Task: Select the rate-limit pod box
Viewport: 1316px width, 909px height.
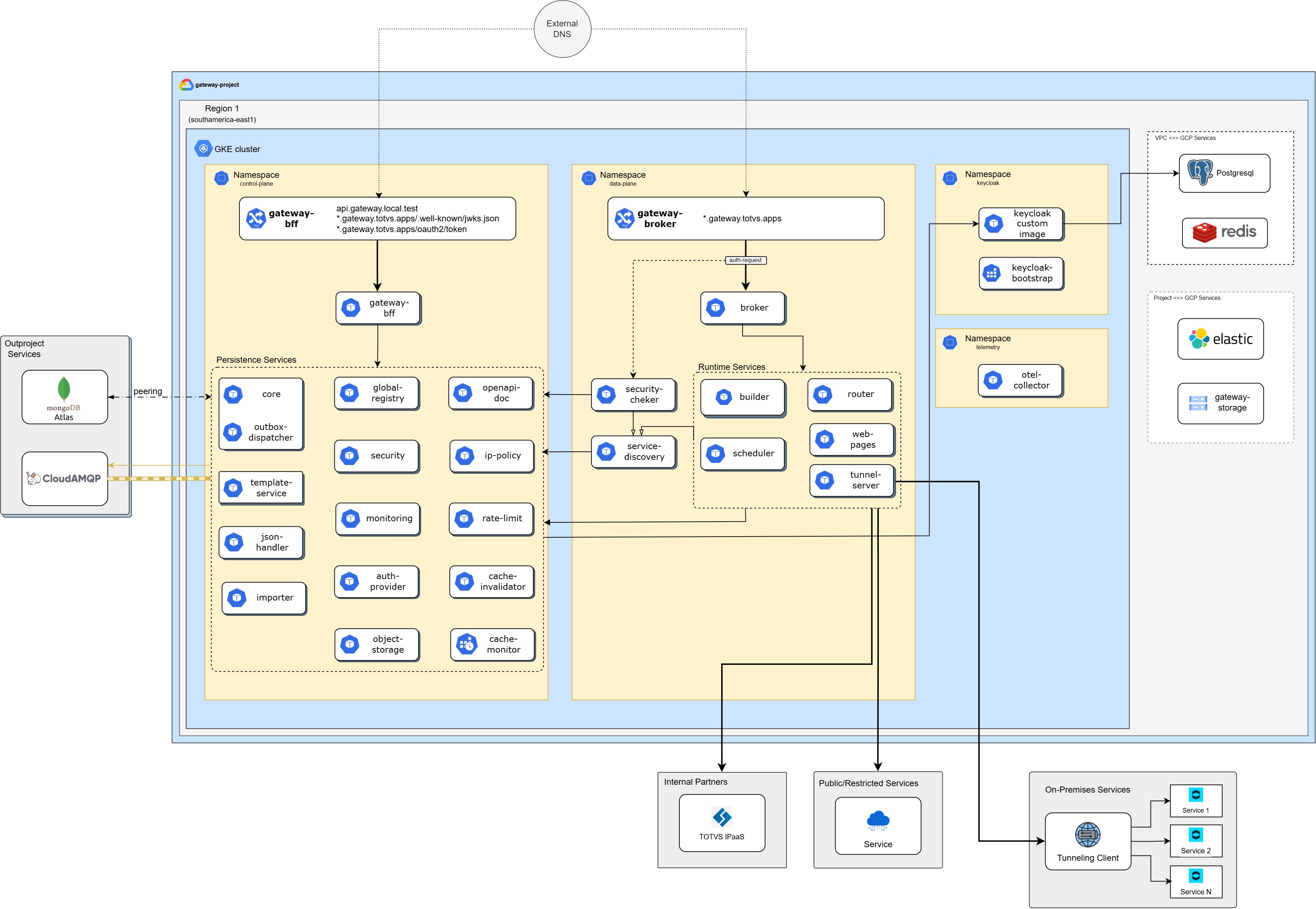Action: pyautogui.click(x=491, y=519)
